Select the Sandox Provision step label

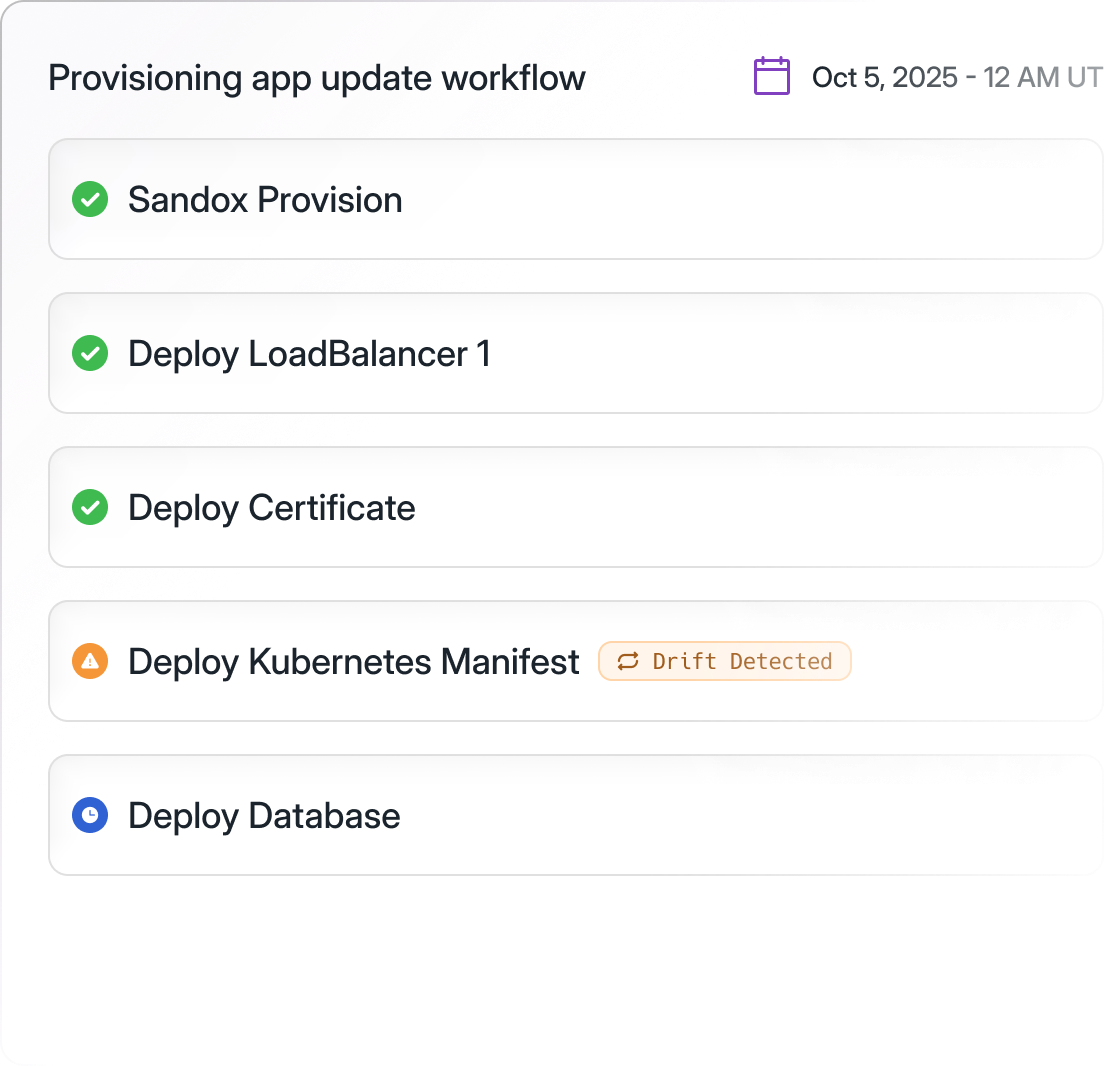pos(265,200)
